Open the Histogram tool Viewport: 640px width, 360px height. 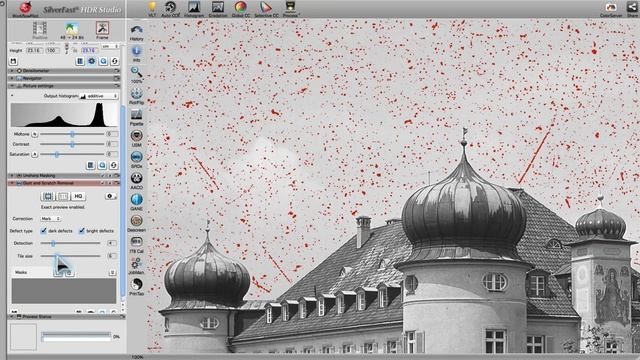[x=193, y=8]
